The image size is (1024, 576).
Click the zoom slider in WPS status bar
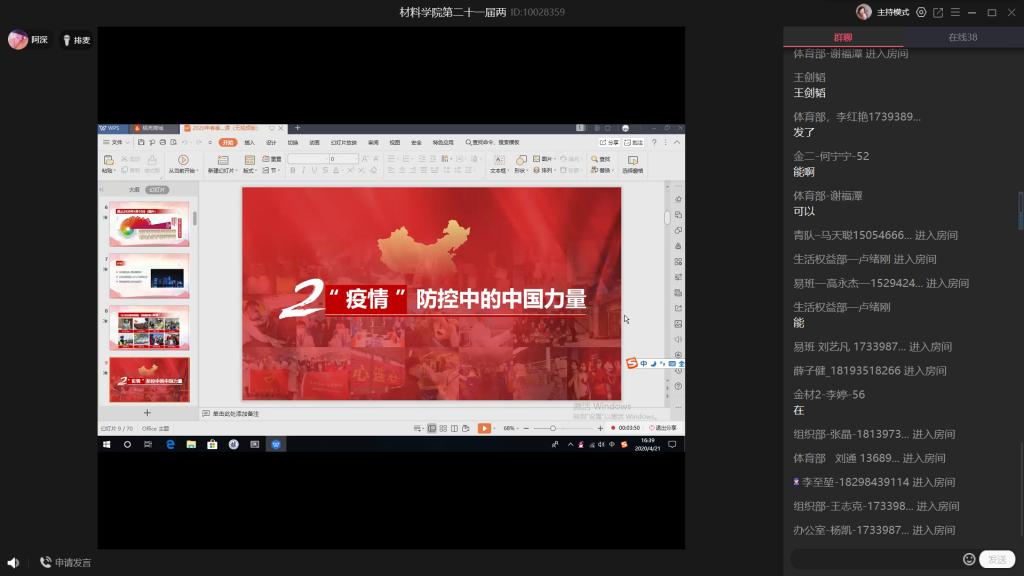tap(553, 428)
